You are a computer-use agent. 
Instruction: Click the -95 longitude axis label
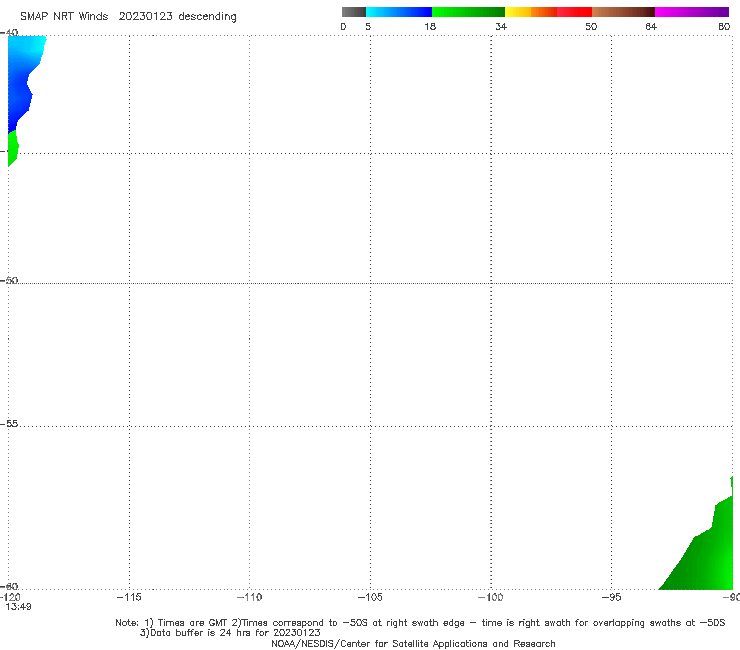coord(611,597)
